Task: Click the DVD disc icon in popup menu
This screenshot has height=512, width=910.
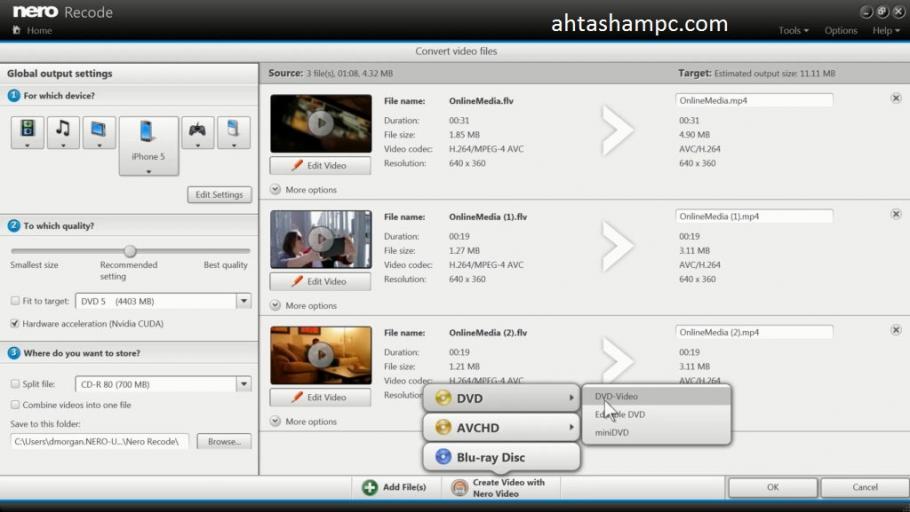Action: [443, 398]
